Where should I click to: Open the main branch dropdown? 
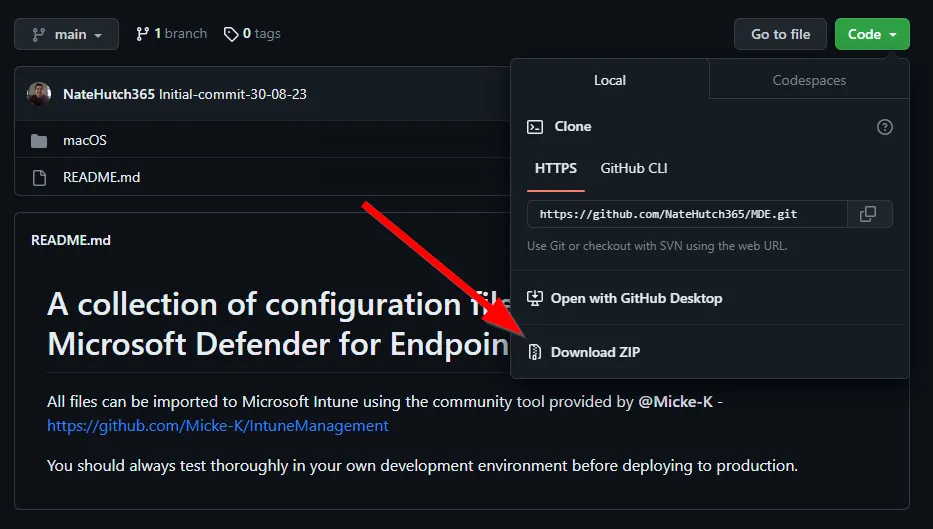tap(66, 35)
